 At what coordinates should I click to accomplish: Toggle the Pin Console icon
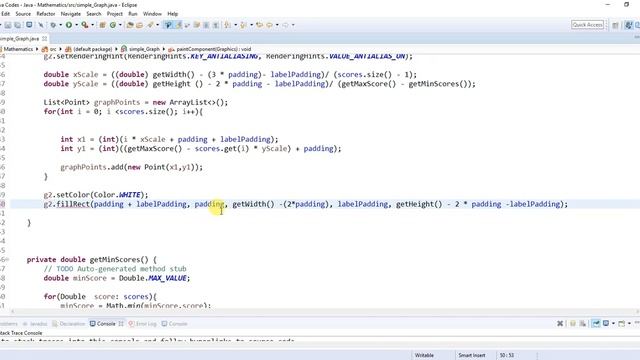[x=596, y=323]
